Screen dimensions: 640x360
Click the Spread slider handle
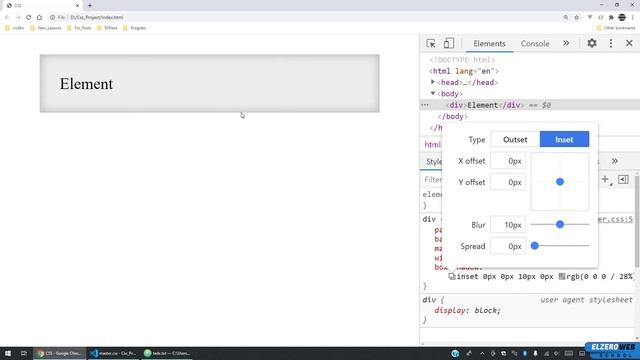535,246
